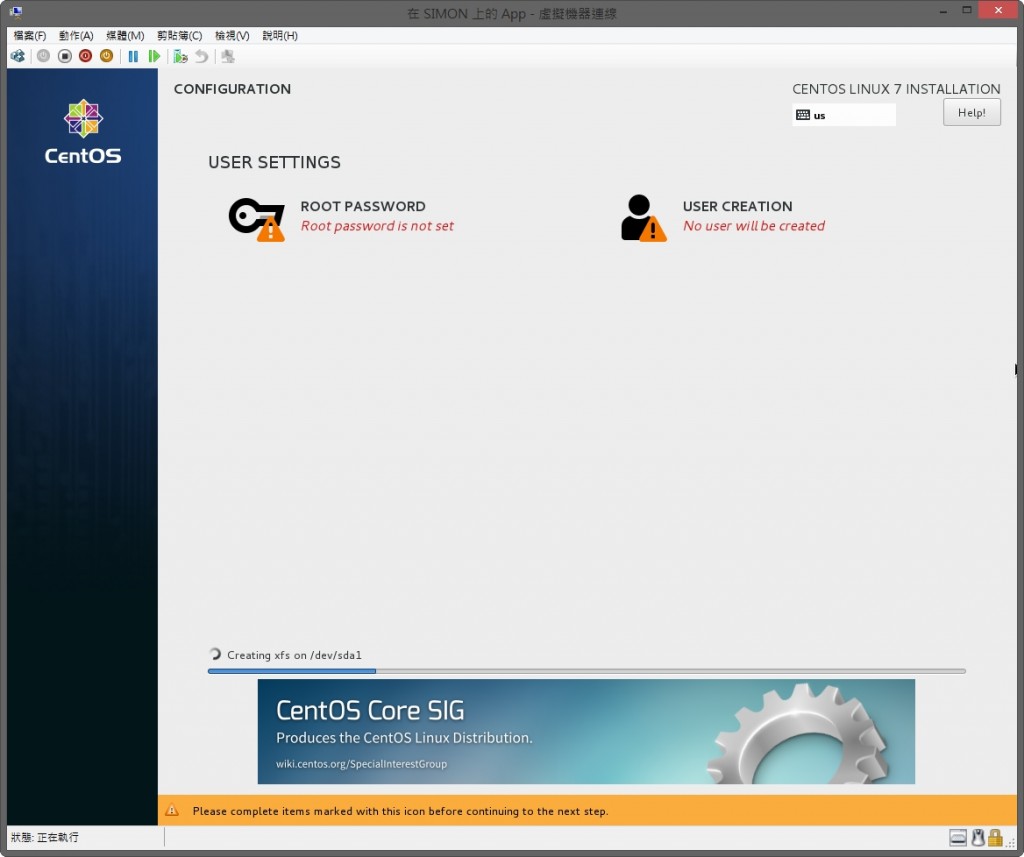The height and width of the screenshot is (857, 1024).
Task: Click the busy spinner beside Creating xfs
Action: 215,654
